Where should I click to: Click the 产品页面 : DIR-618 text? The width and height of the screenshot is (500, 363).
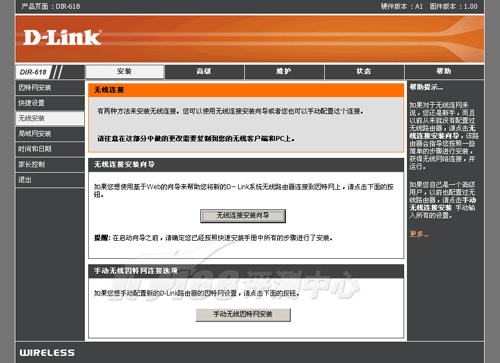click(51, 6)
